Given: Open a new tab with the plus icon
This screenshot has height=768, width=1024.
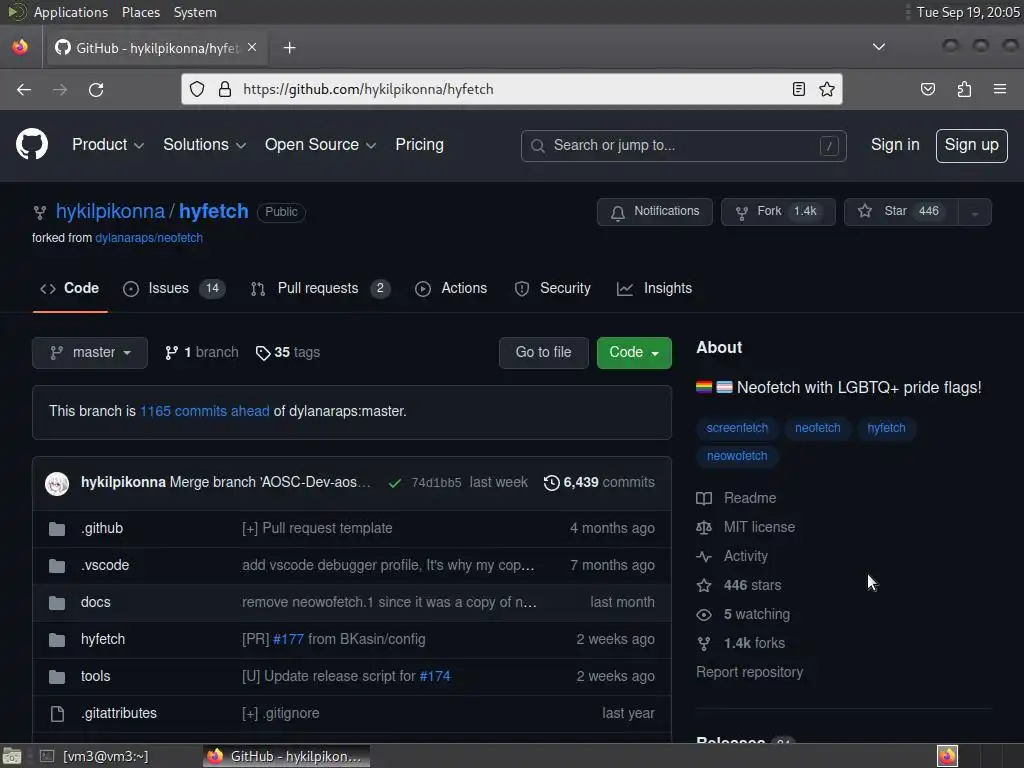Looking at the screenshot, I should [x=289, y=48].
